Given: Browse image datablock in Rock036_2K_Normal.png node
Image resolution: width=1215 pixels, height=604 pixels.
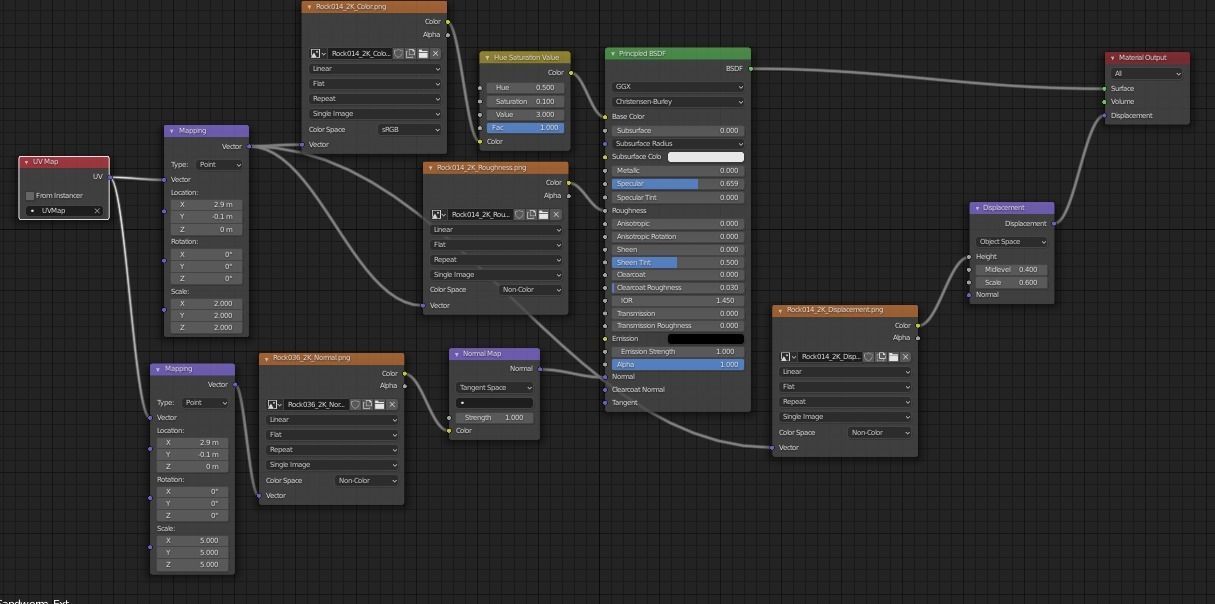Looking at the screenshot, I should pyautogui.click(x=274, y=404).
